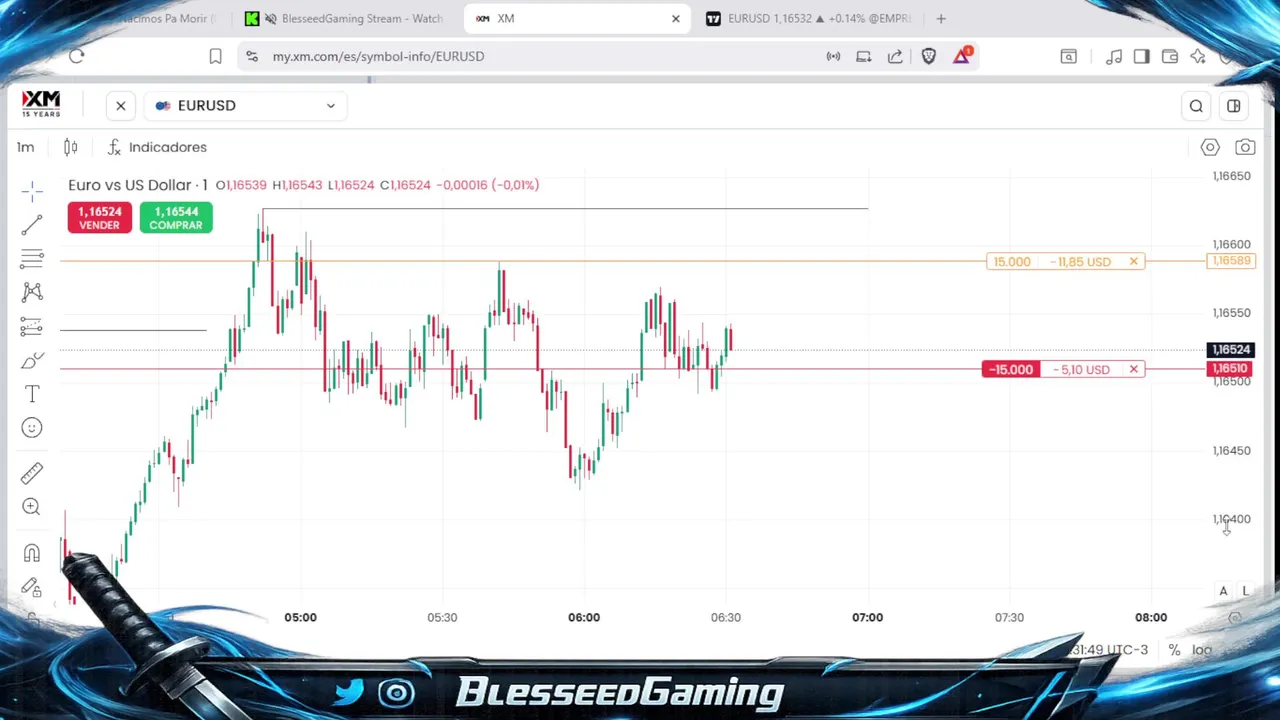Viewport: 1280px width, 720px height.
Task: Click the 05:00 time axis label
Action: [300, 617]
